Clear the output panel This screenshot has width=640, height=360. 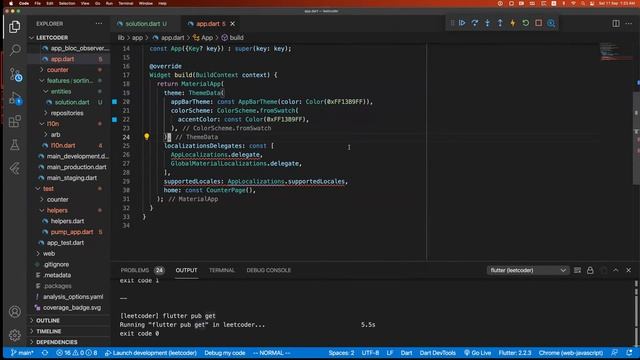(x=577, y=270)
